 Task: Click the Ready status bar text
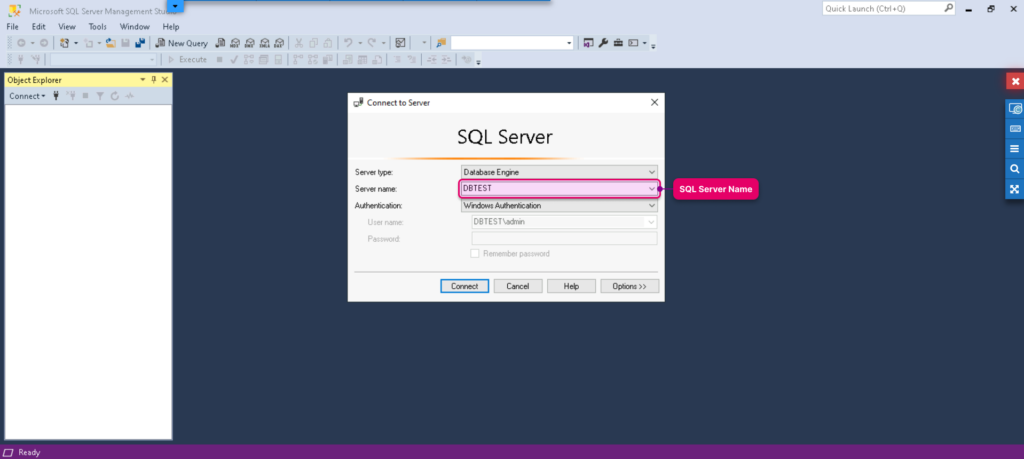[x=29, y=452]
